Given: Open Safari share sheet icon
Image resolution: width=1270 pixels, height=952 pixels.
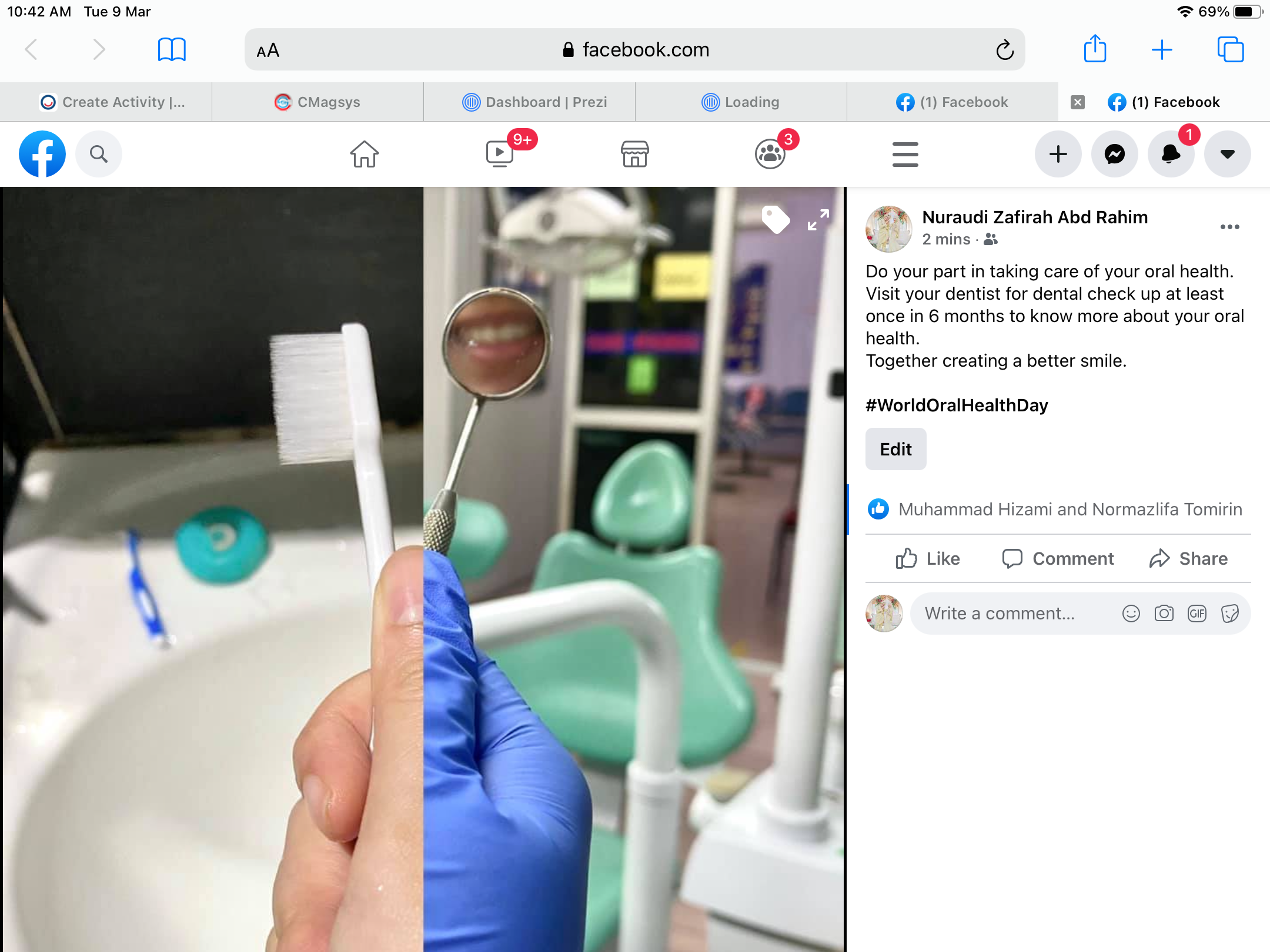Looking at the screenshot, I should (1095, 49).
